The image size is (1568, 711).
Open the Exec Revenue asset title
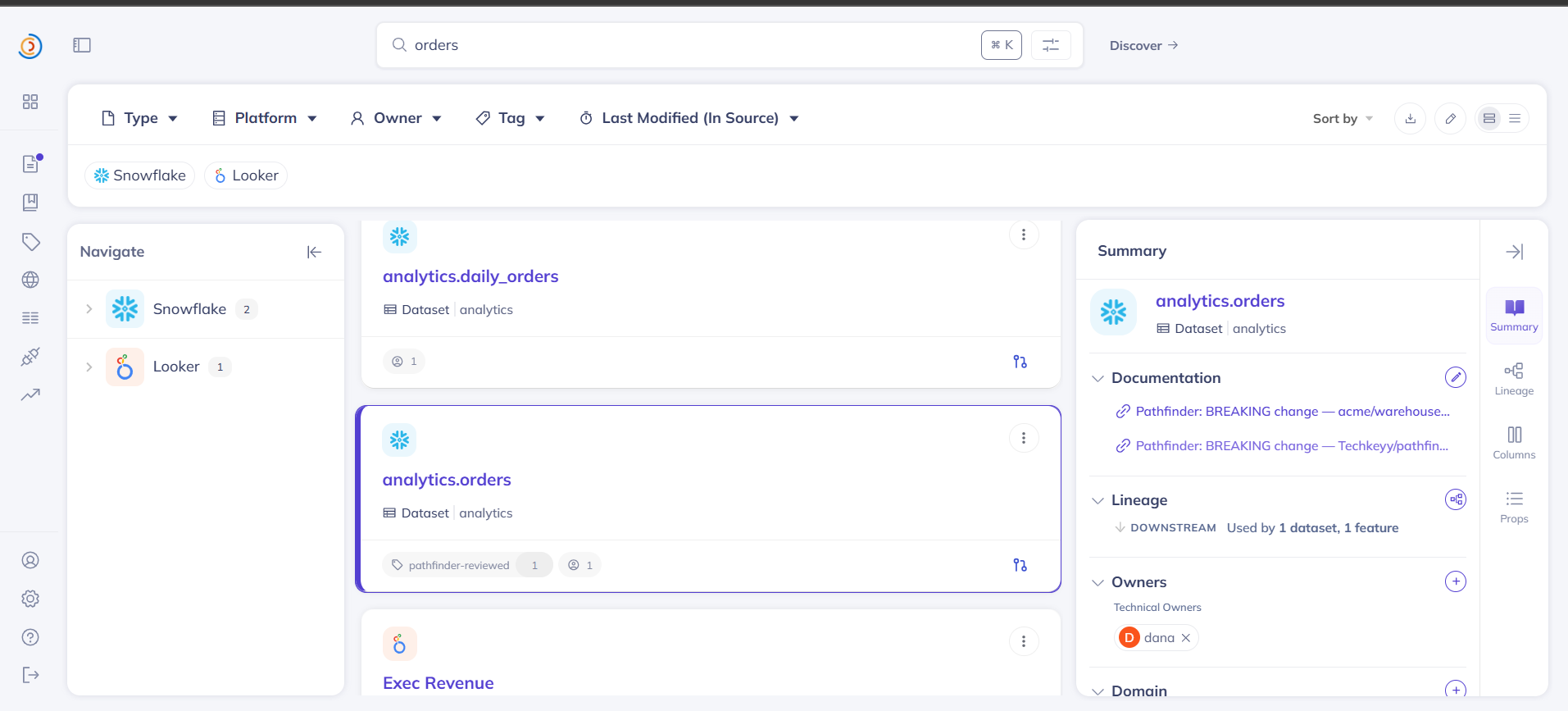[x=439, y=683]
